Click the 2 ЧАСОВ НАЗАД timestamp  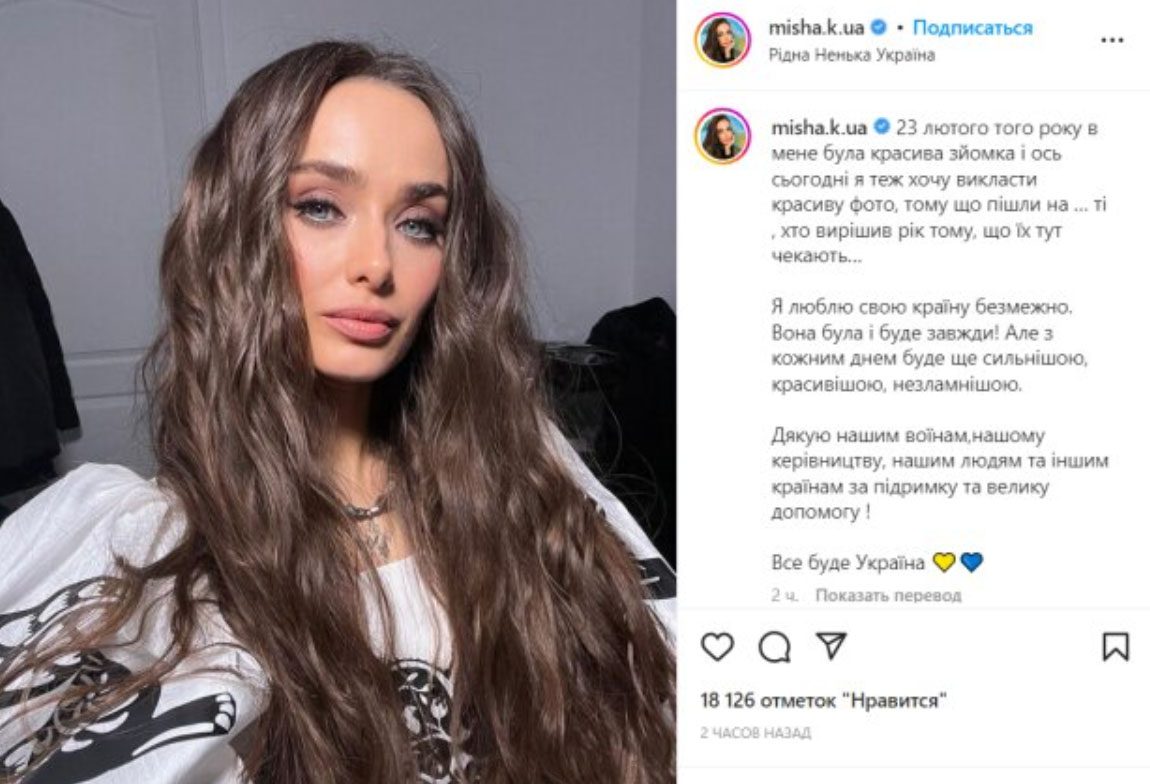pos(755,732)
